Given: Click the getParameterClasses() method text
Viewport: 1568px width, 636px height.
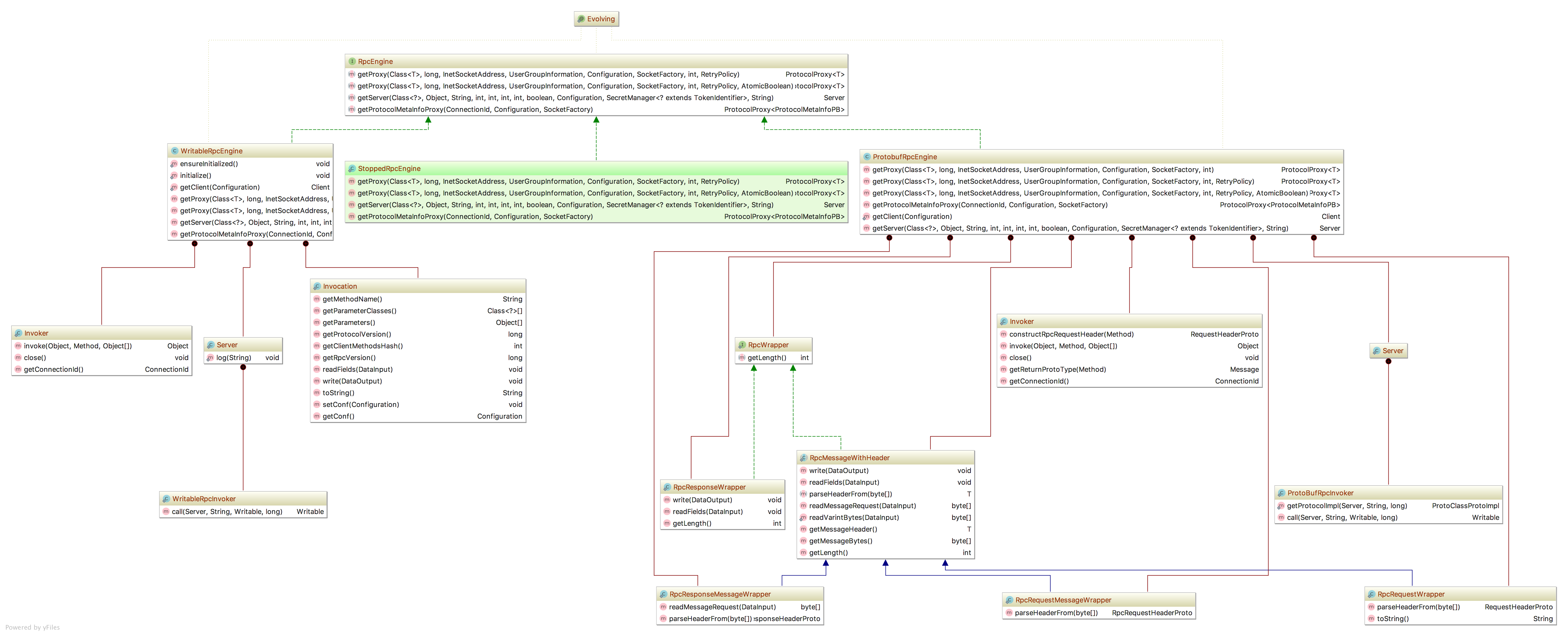Looking at the screenshot, I should [359, 311].
